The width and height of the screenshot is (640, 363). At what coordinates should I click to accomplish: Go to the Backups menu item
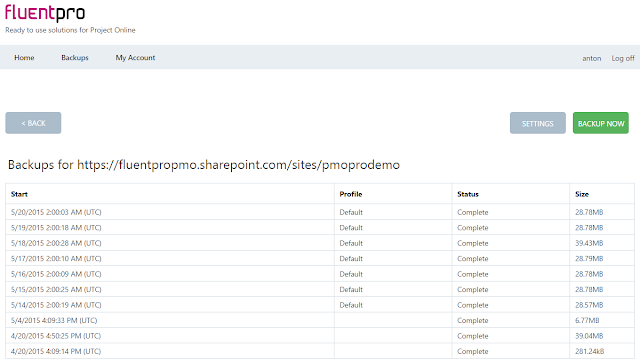[75, 58]
